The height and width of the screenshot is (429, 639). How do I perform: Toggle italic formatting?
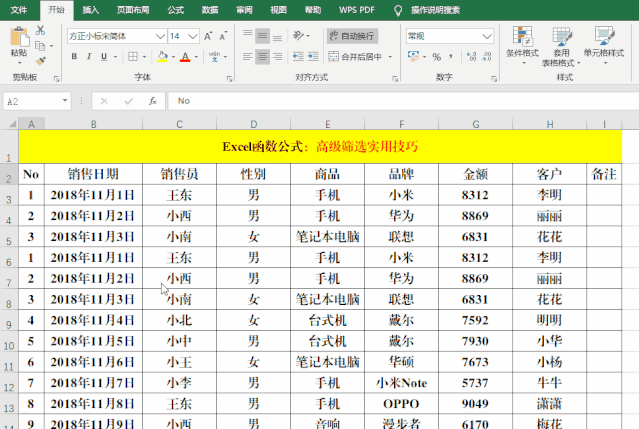pos(90,57)
